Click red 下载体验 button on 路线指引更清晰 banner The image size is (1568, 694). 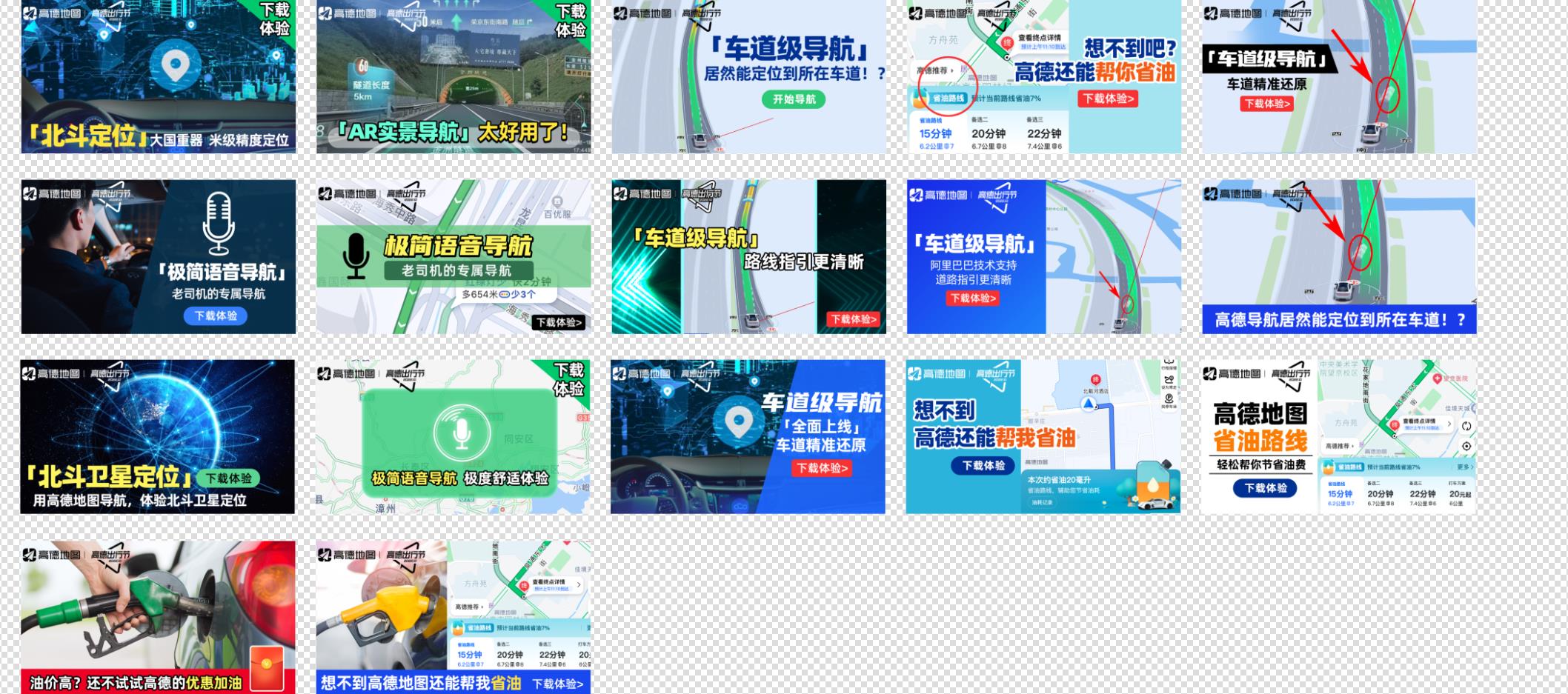(x=854, y=319)
